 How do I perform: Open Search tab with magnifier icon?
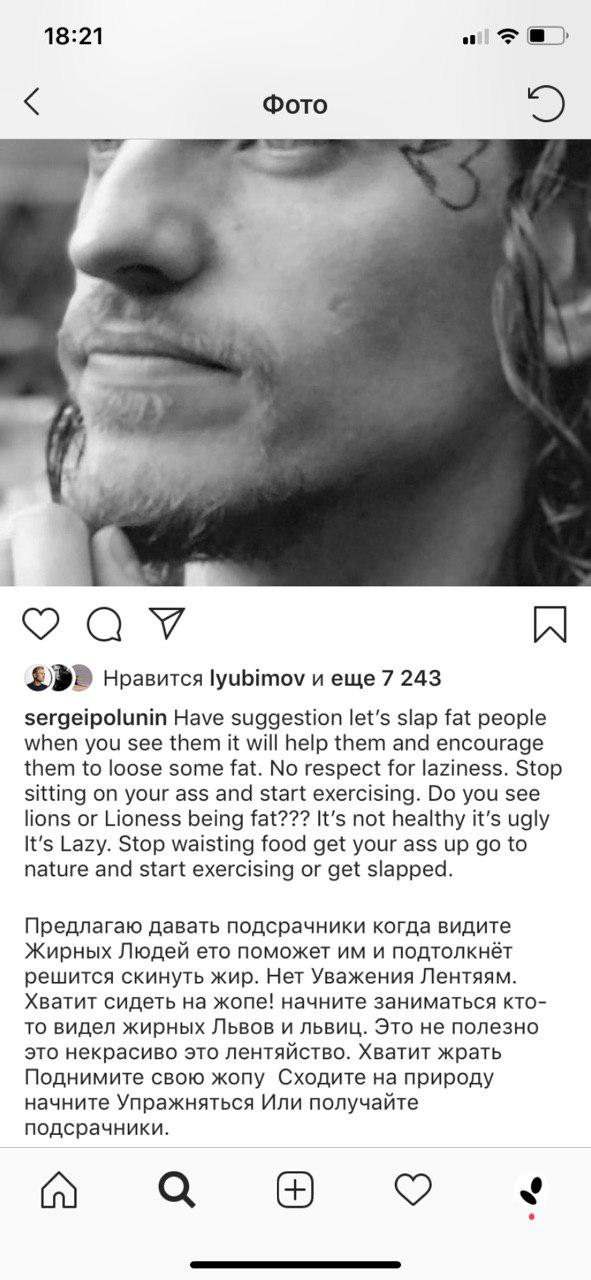[177, 1190]
